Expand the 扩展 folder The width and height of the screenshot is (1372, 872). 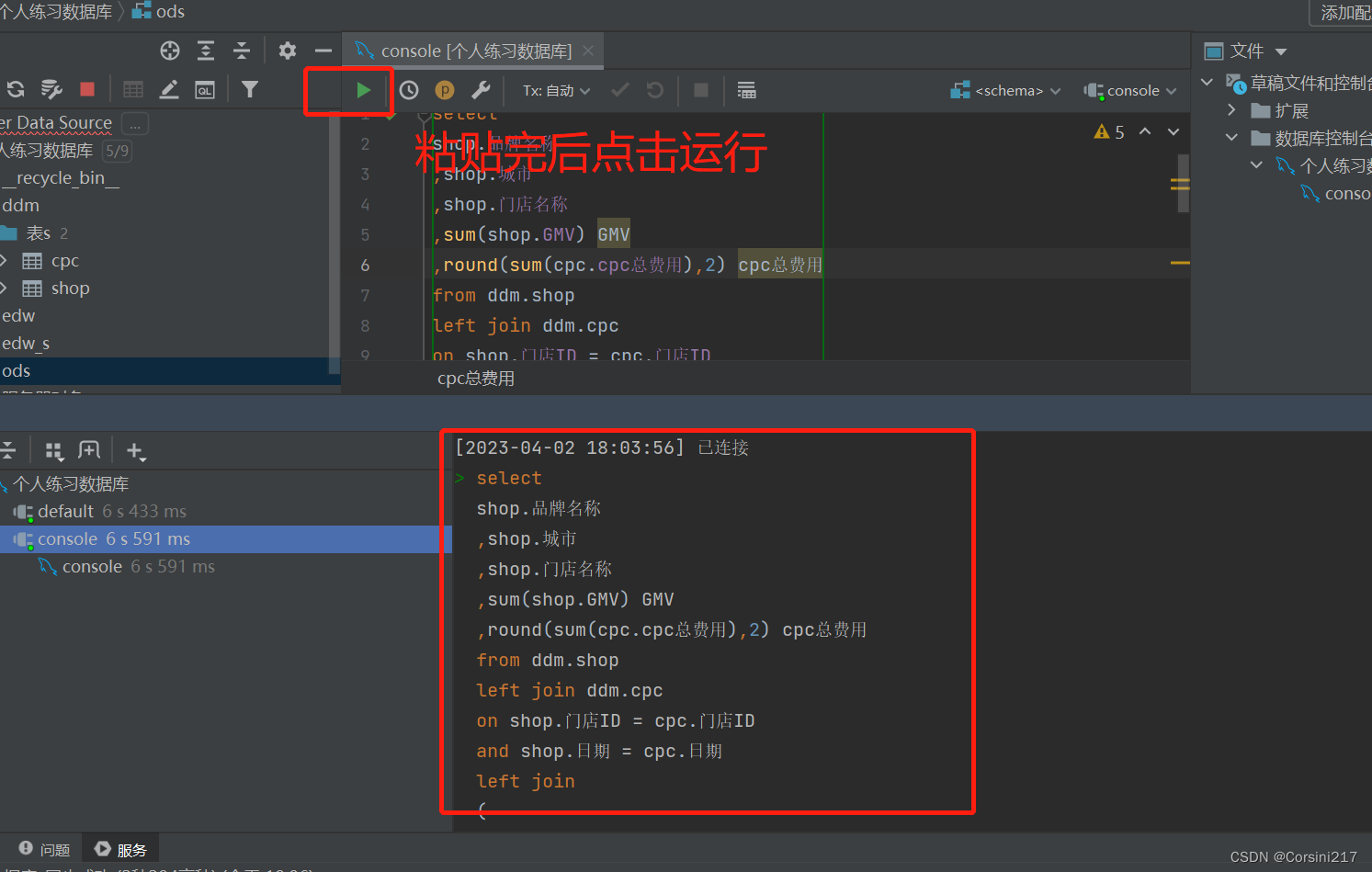tap(1232, 110)
